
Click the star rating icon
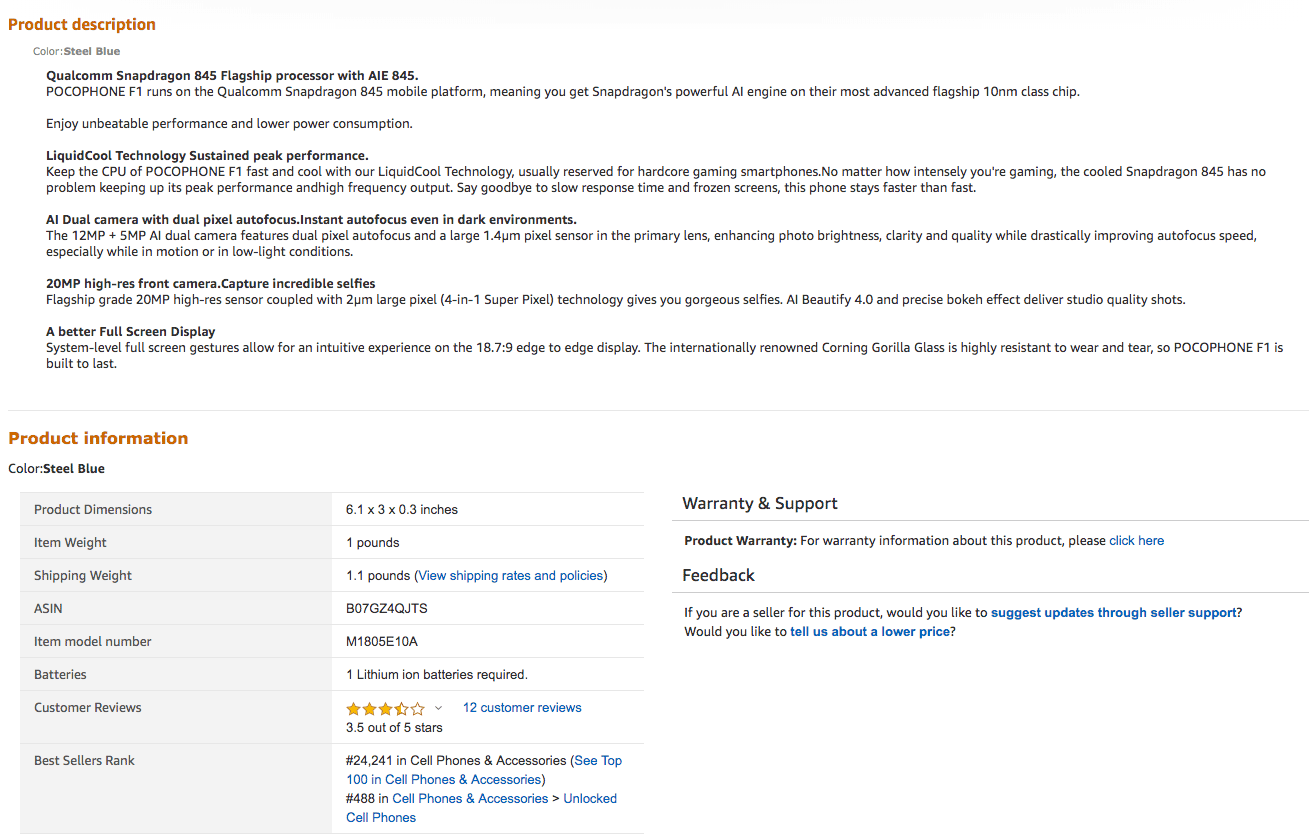386,708
